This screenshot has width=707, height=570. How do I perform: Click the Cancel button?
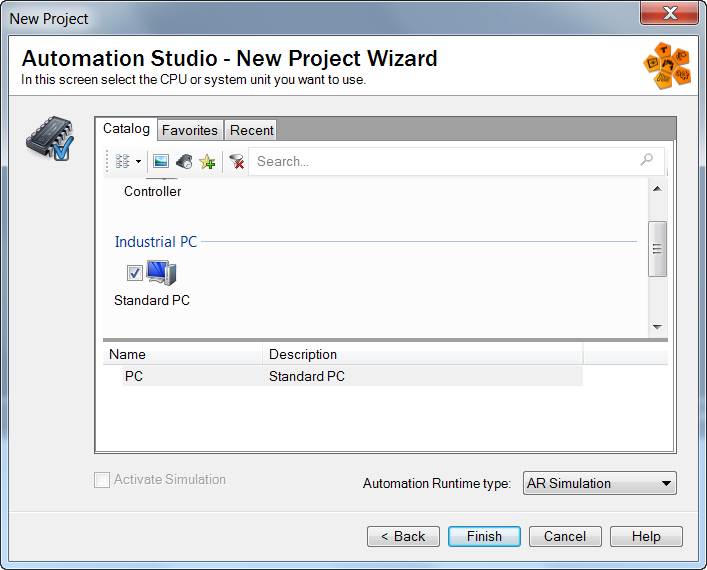point(565,537)
